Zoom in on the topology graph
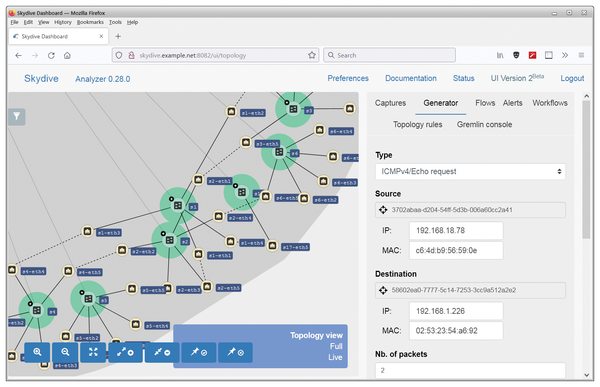600x387 pixels. [x=37, y=352]
